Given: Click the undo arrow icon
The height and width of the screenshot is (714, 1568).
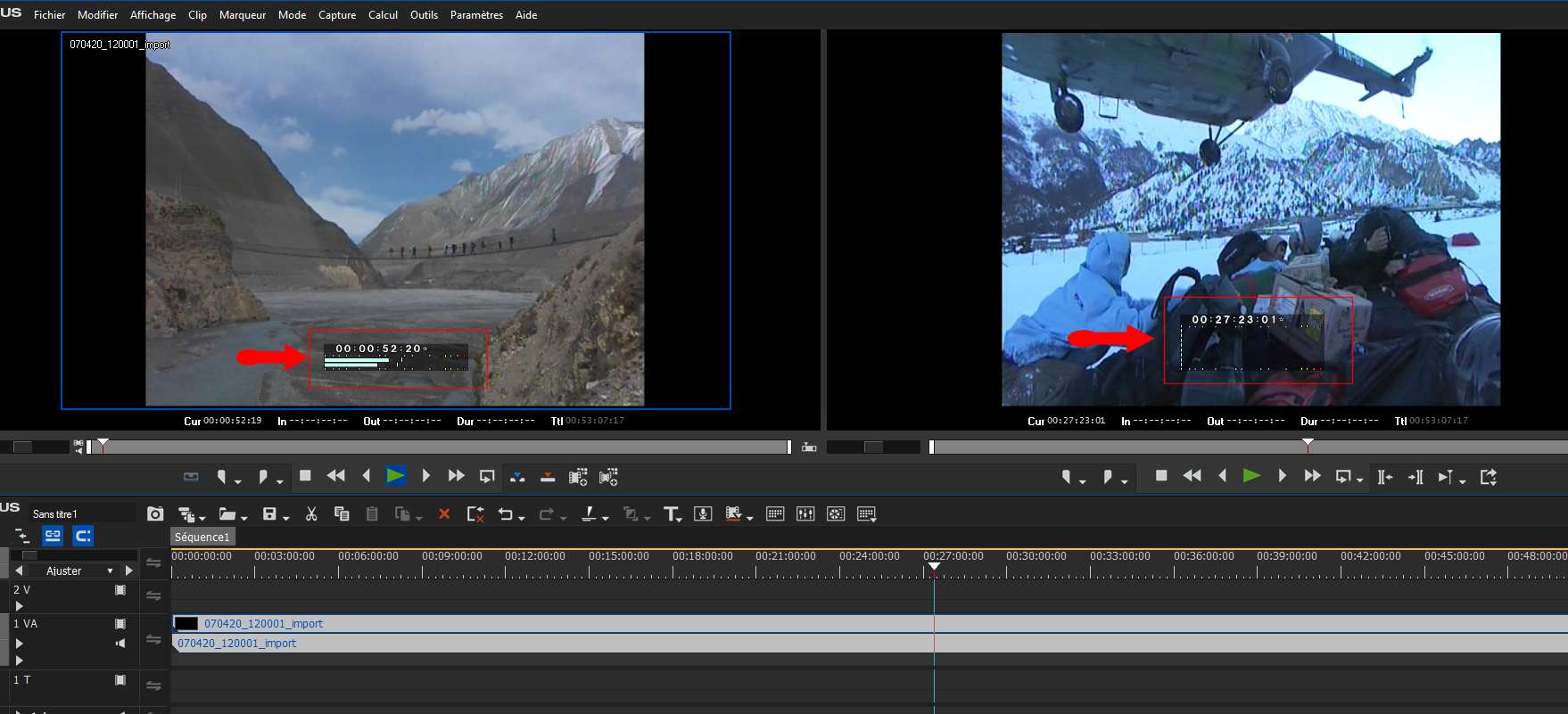Looking at the screenshot, I should tap(506, 514).
